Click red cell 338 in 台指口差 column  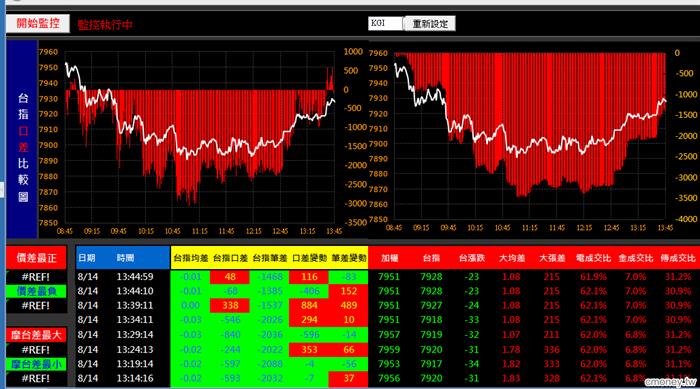pos(230,305)
